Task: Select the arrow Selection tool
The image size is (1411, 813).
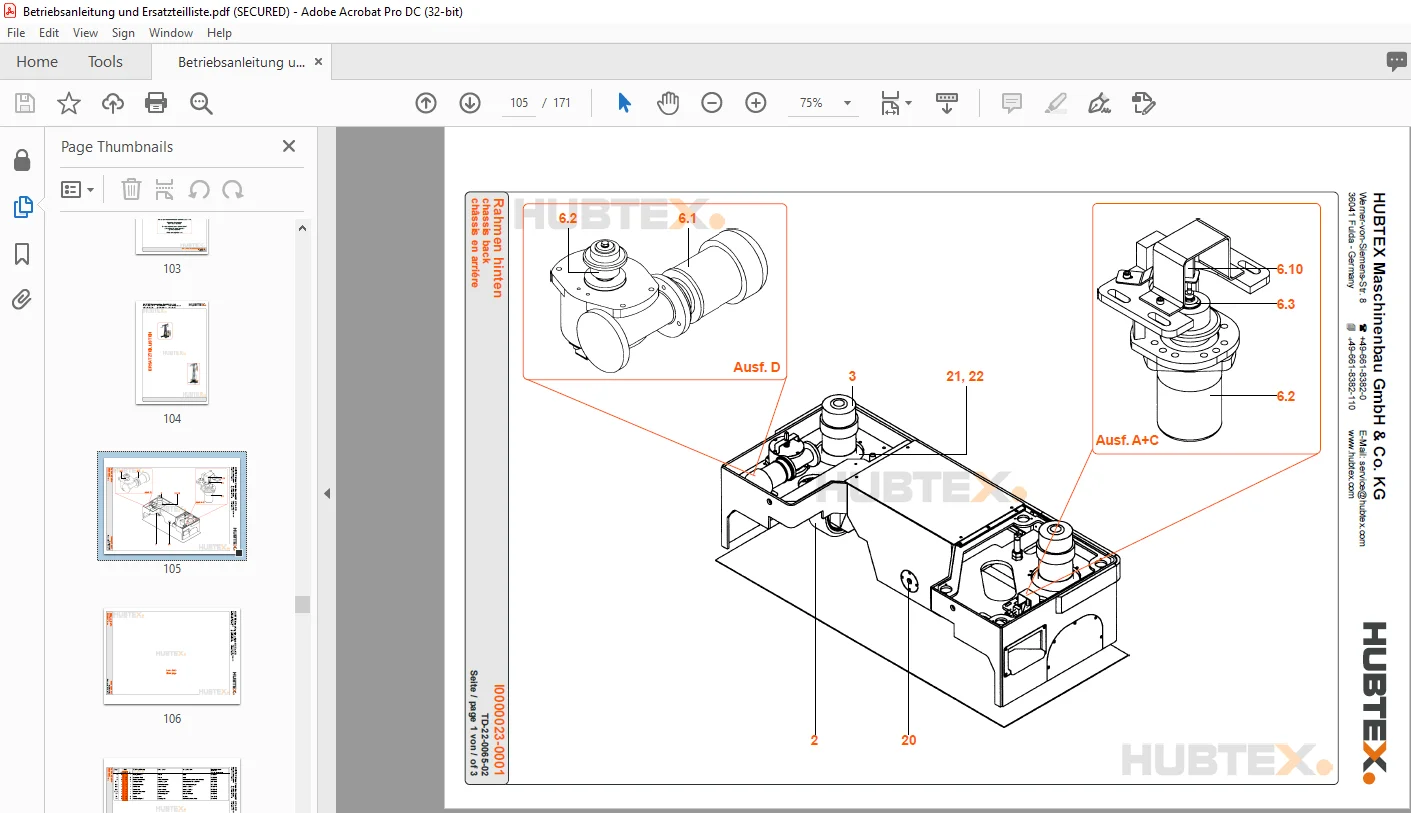Action: [624, 103]
